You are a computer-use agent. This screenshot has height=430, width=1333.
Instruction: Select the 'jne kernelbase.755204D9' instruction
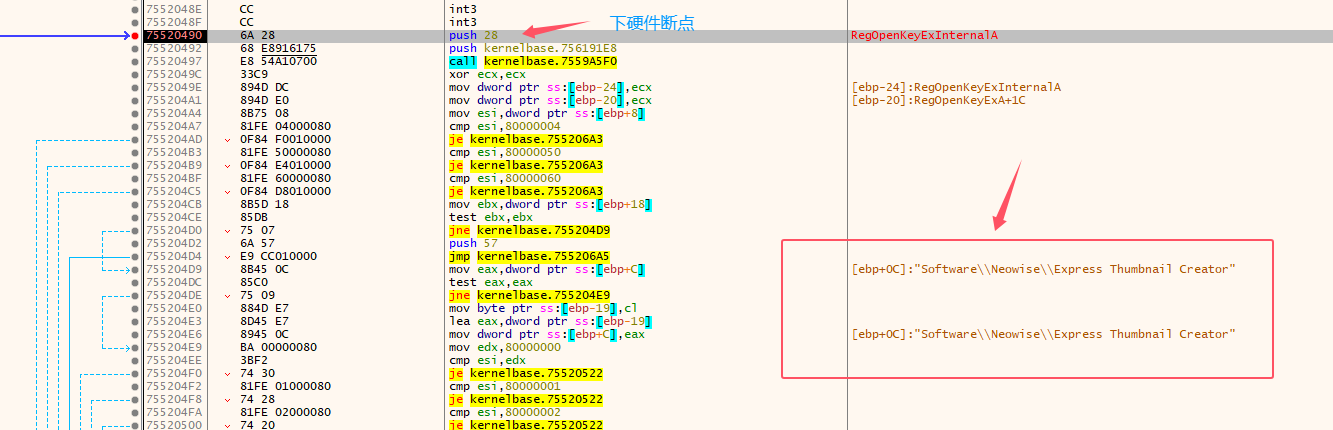pyautogui.click(x=530, y=231)
